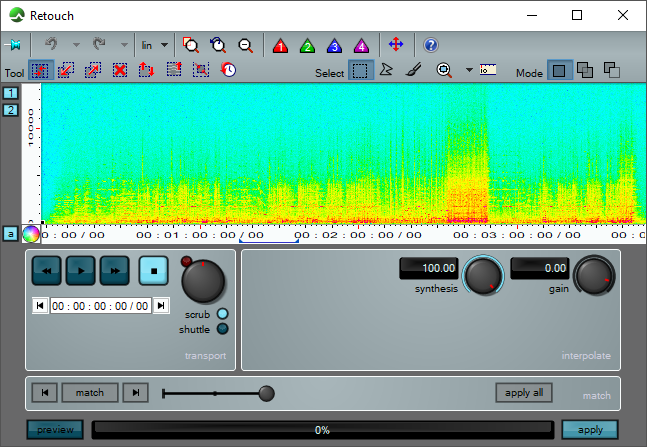Click the green marker 2 icon
Screen dimensions: 647x447
coord(307,45)
